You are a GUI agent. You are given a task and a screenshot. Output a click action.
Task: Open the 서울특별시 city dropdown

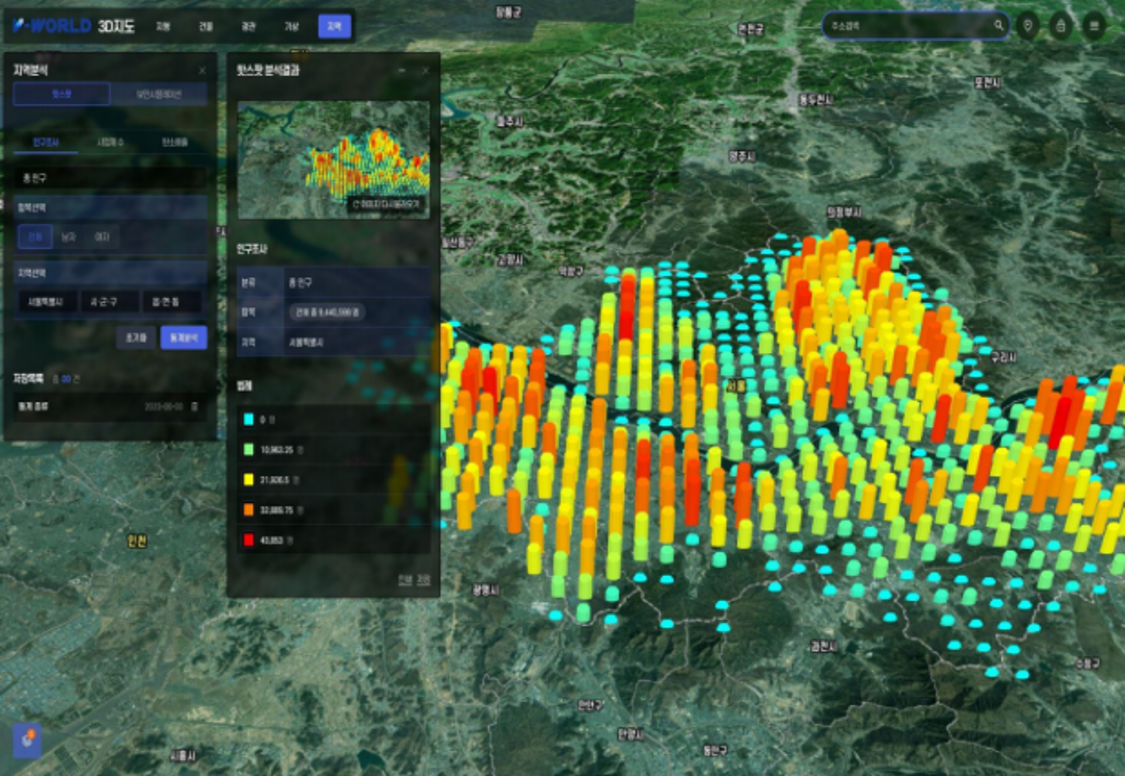tap(47, 302)
